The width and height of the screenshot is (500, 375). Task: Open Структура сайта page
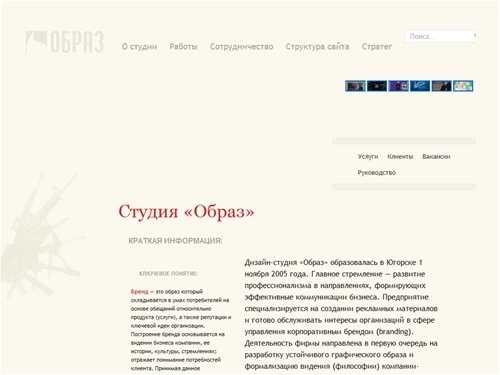click(x=317, y=47)
